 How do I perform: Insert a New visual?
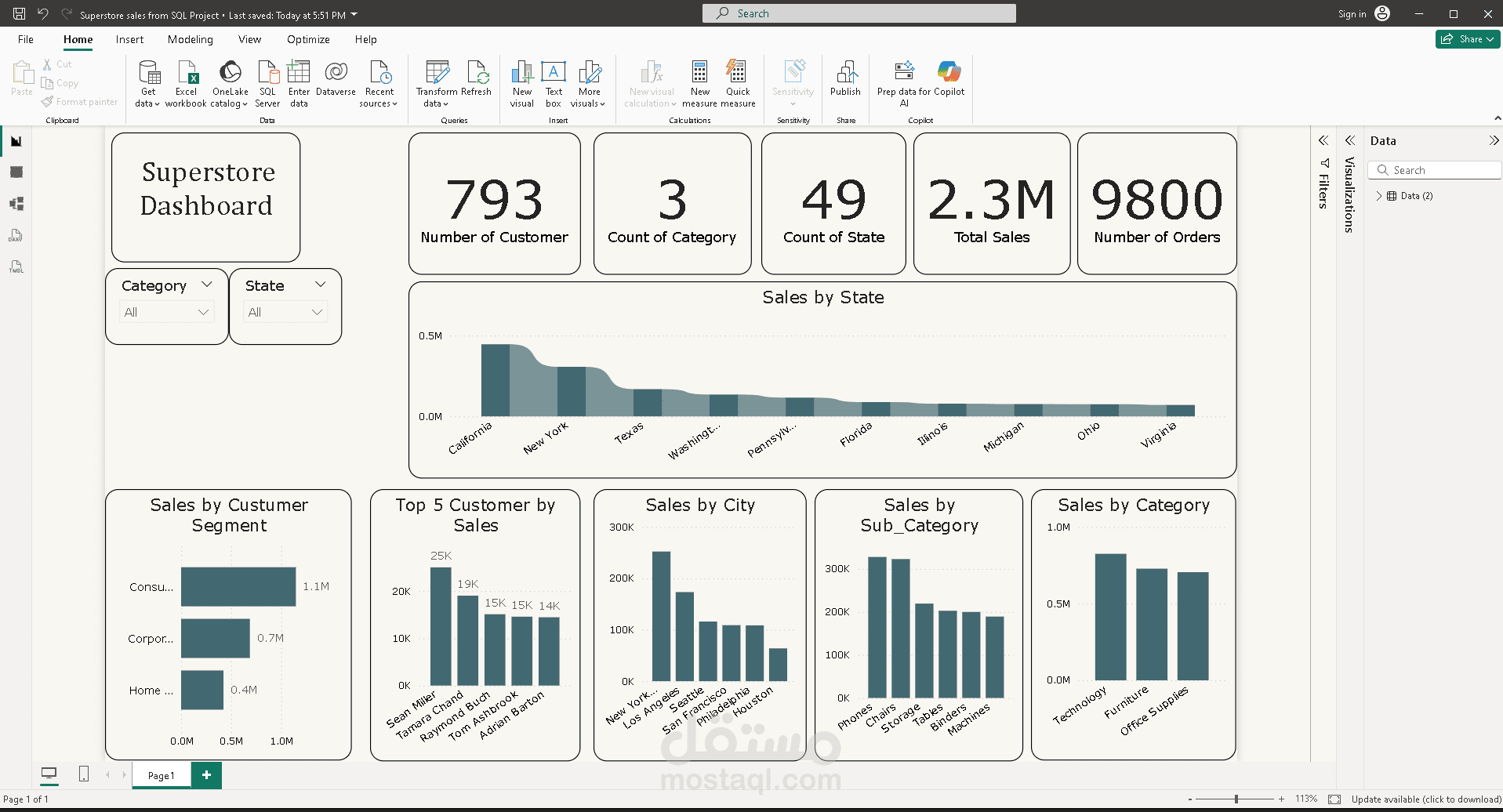pyautogui.click(x=522, y=84)
